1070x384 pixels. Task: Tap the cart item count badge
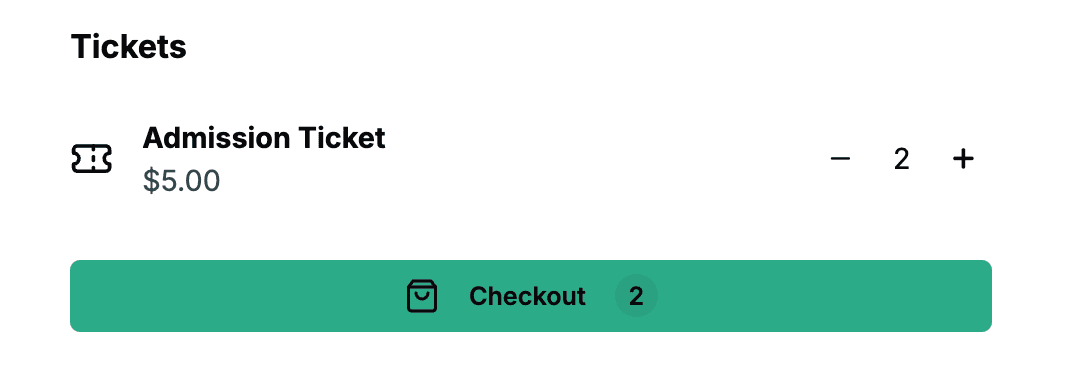tap(636, 296)
